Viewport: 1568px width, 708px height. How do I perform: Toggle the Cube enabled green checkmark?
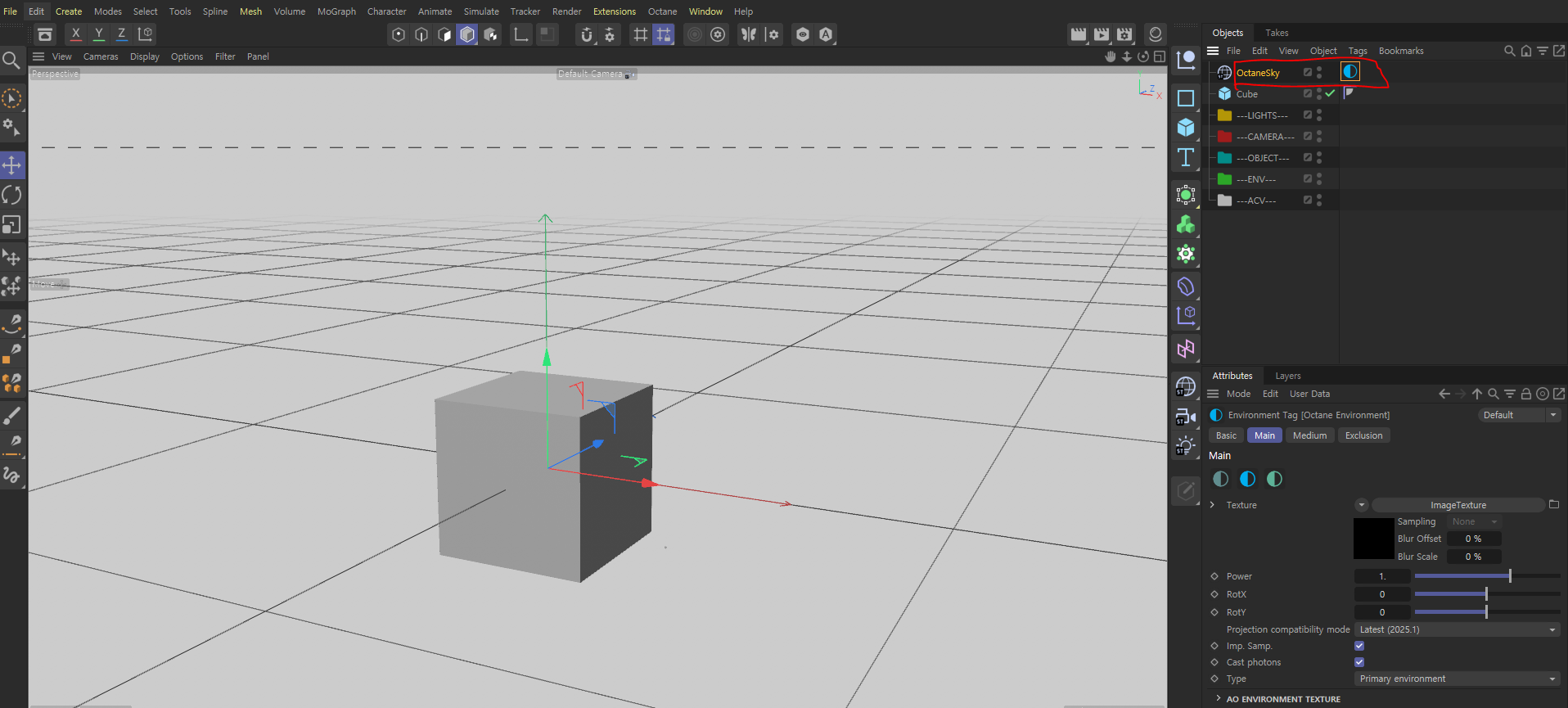click(1331, 93)
